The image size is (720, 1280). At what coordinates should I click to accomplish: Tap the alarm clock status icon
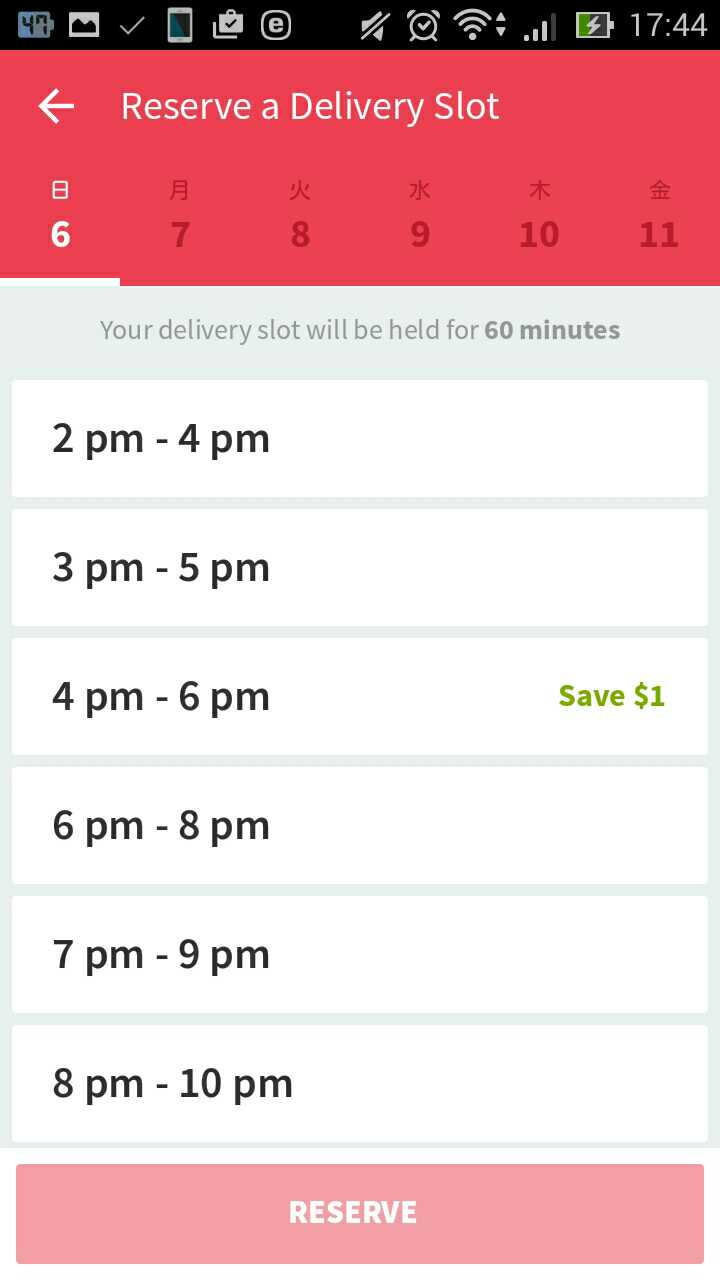423,25
